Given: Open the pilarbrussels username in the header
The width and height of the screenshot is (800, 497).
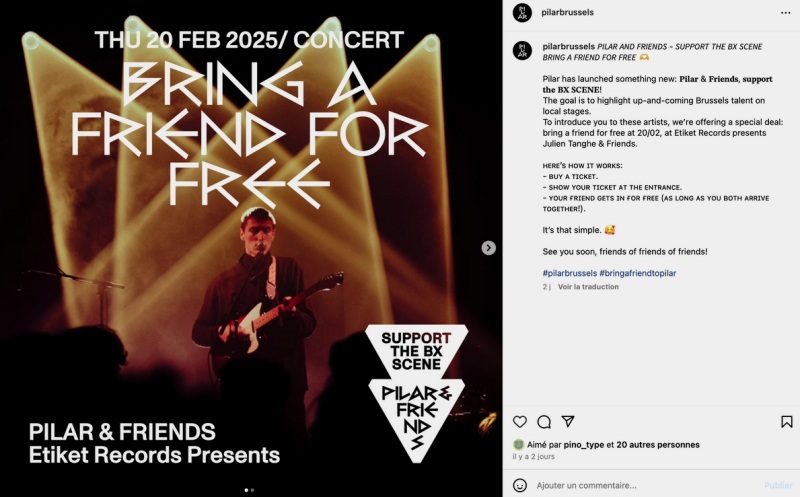Looking at the screenshot, I should click(x=568, y=12).
